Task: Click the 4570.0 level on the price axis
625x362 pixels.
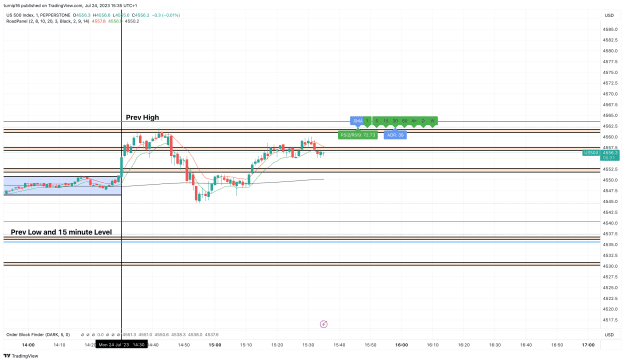Action: coord(610,94)
